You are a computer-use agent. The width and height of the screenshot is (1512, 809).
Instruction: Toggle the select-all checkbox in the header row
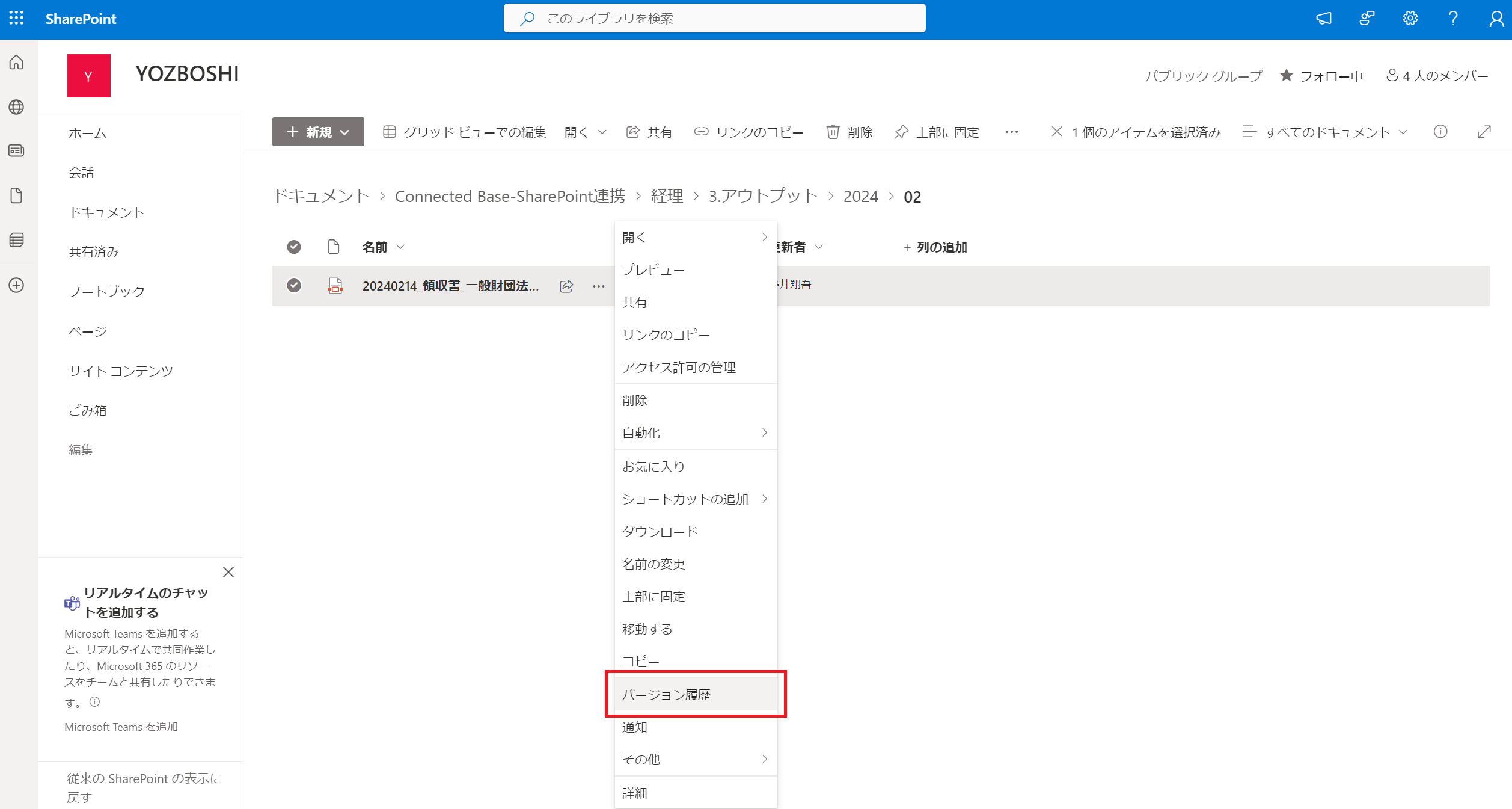pyautogui.click(x=294, y=247)
